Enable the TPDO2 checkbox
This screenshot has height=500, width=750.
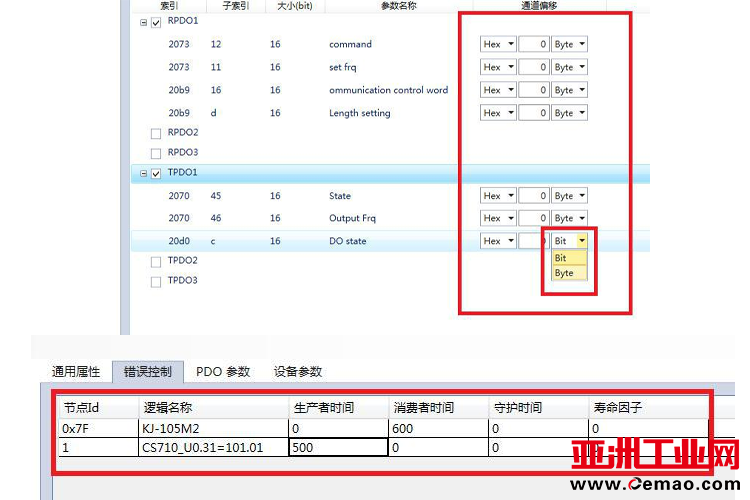156,262
